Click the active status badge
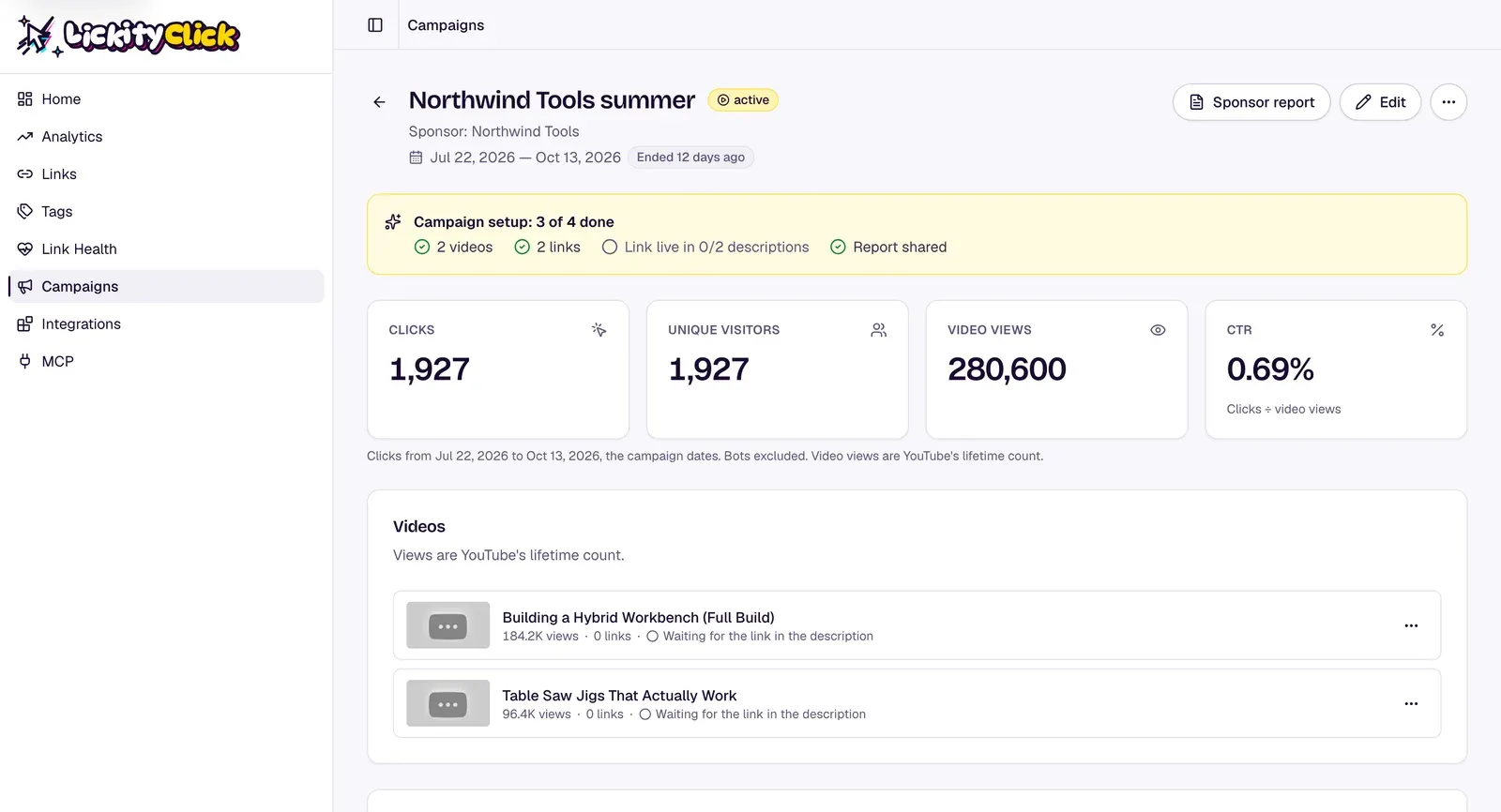Image resolution: width=1501 pixels, height=812 pixels. click(x=743, y=100)
